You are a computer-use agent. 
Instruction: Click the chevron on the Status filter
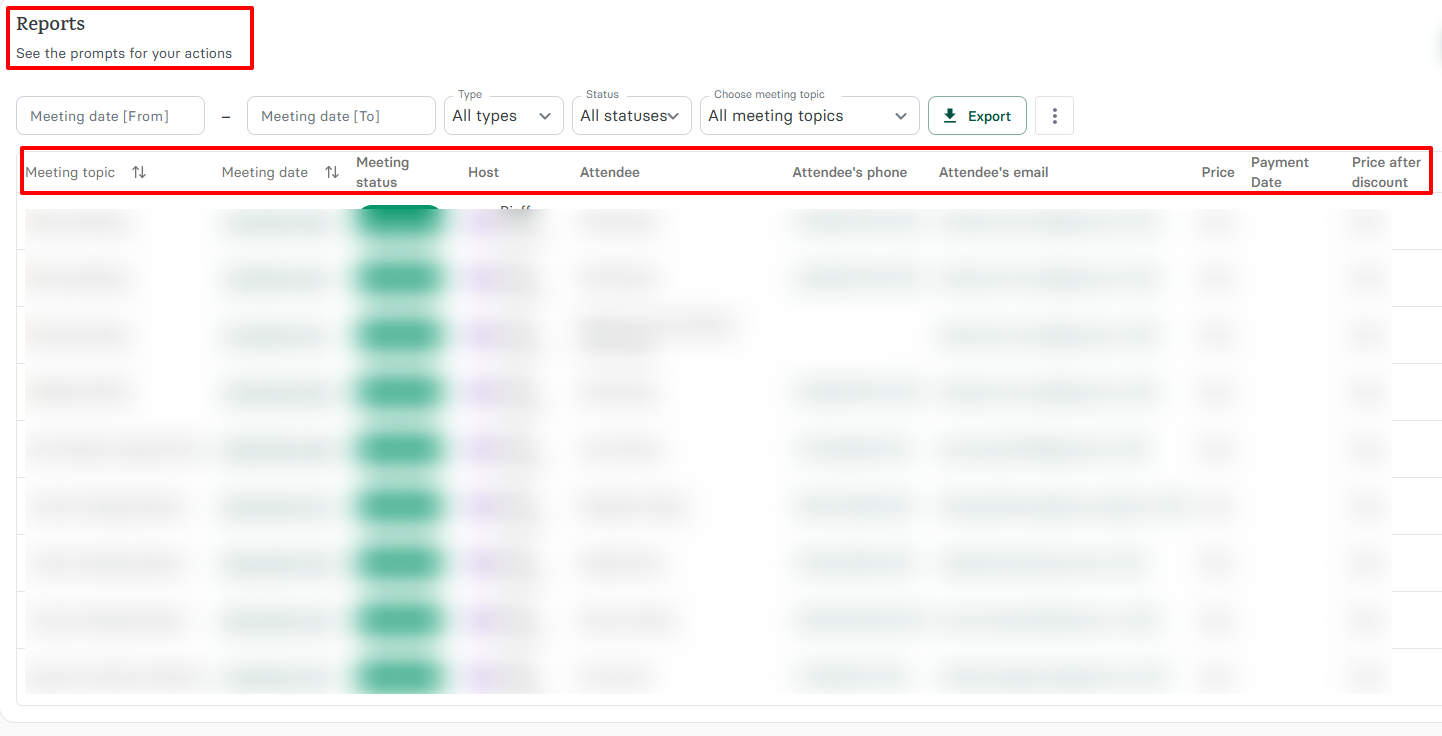coord(673,115)
